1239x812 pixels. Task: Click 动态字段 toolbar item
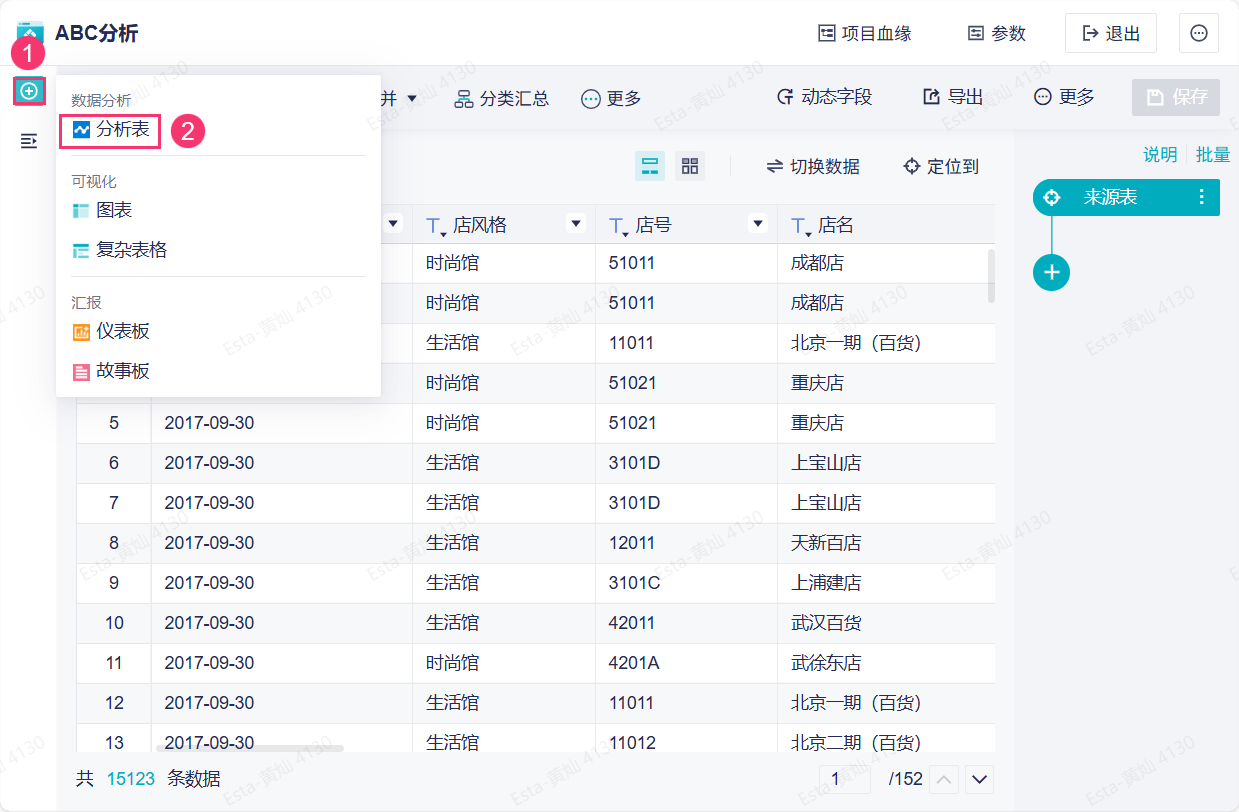(x=825, y=97)
